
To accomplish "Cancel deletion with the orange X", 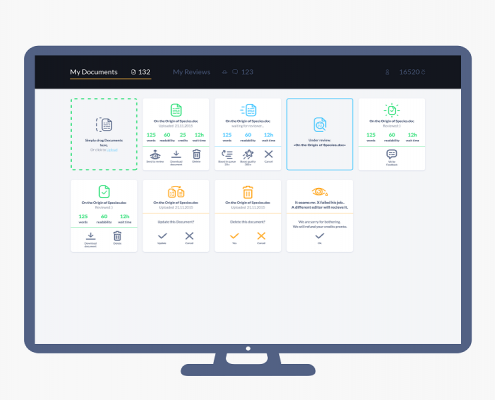I will pyautogui.click(x=261, y=238).
